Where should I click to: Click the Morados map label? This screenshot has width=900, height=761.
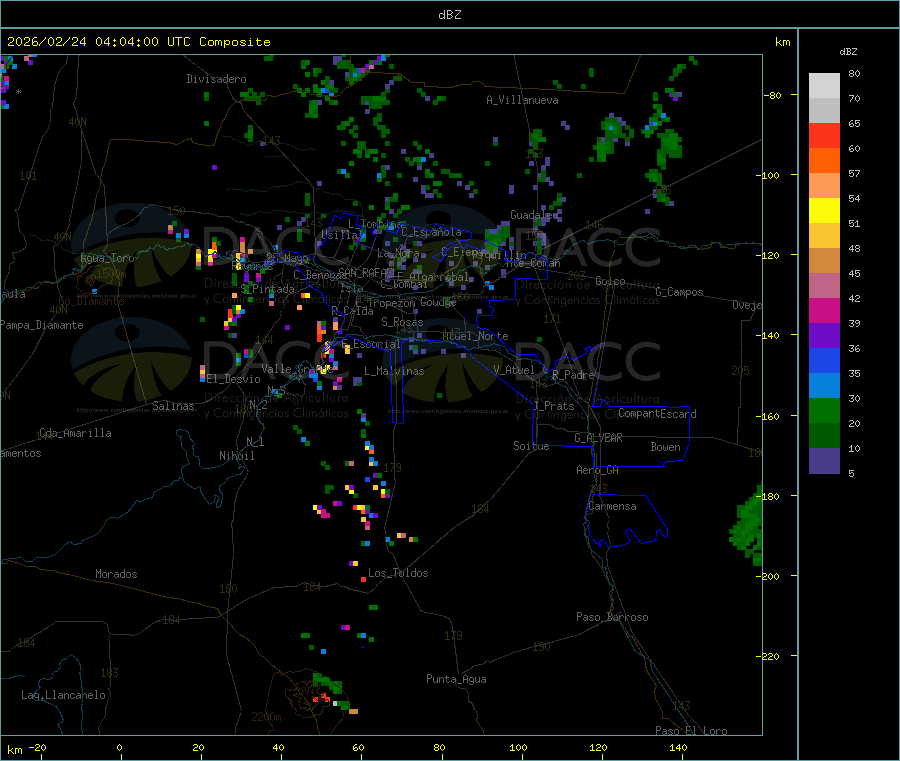(x=116, y=574)
